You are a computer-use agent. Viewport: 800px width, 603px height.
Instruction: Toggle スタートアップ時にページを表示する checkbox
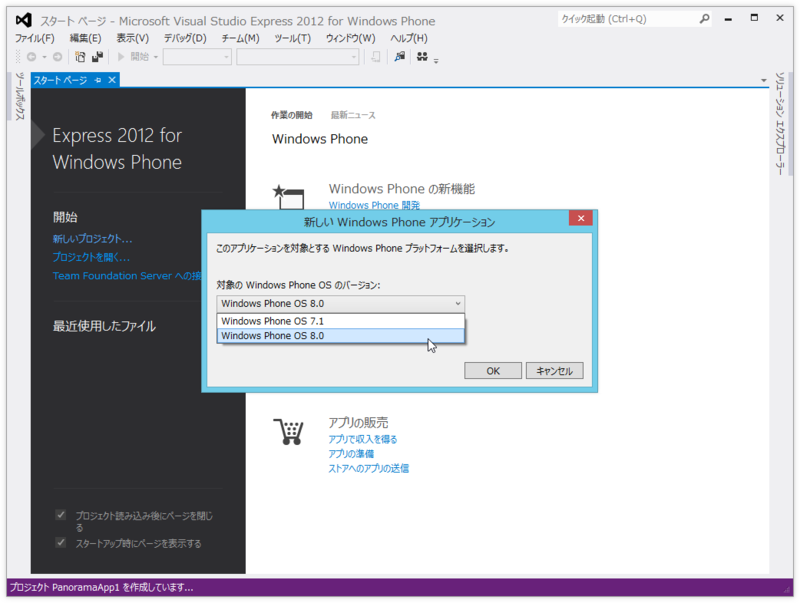pyautogui.click(x=61, y=542)
